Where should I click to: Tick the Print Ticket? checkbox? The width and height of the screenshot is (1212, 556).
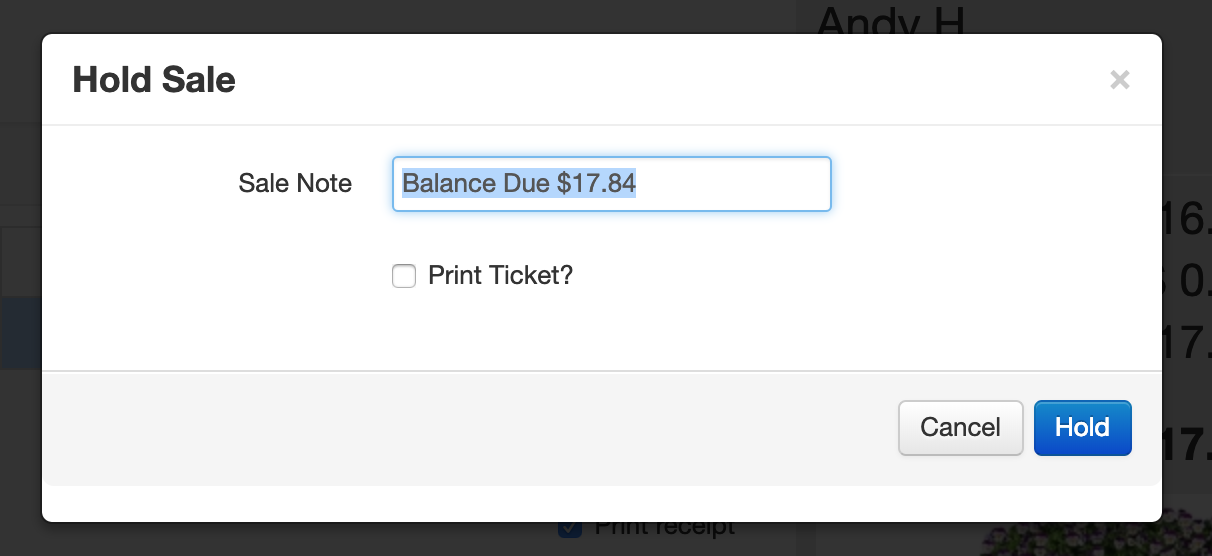404,276
